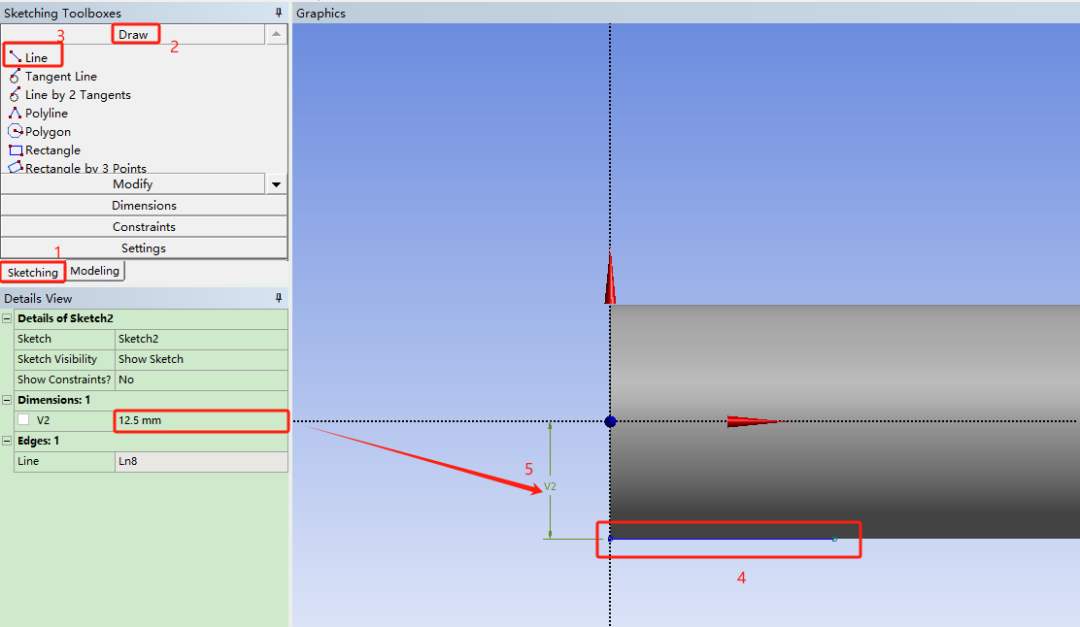Click the Graphics panel title

[x=321, y=13]
